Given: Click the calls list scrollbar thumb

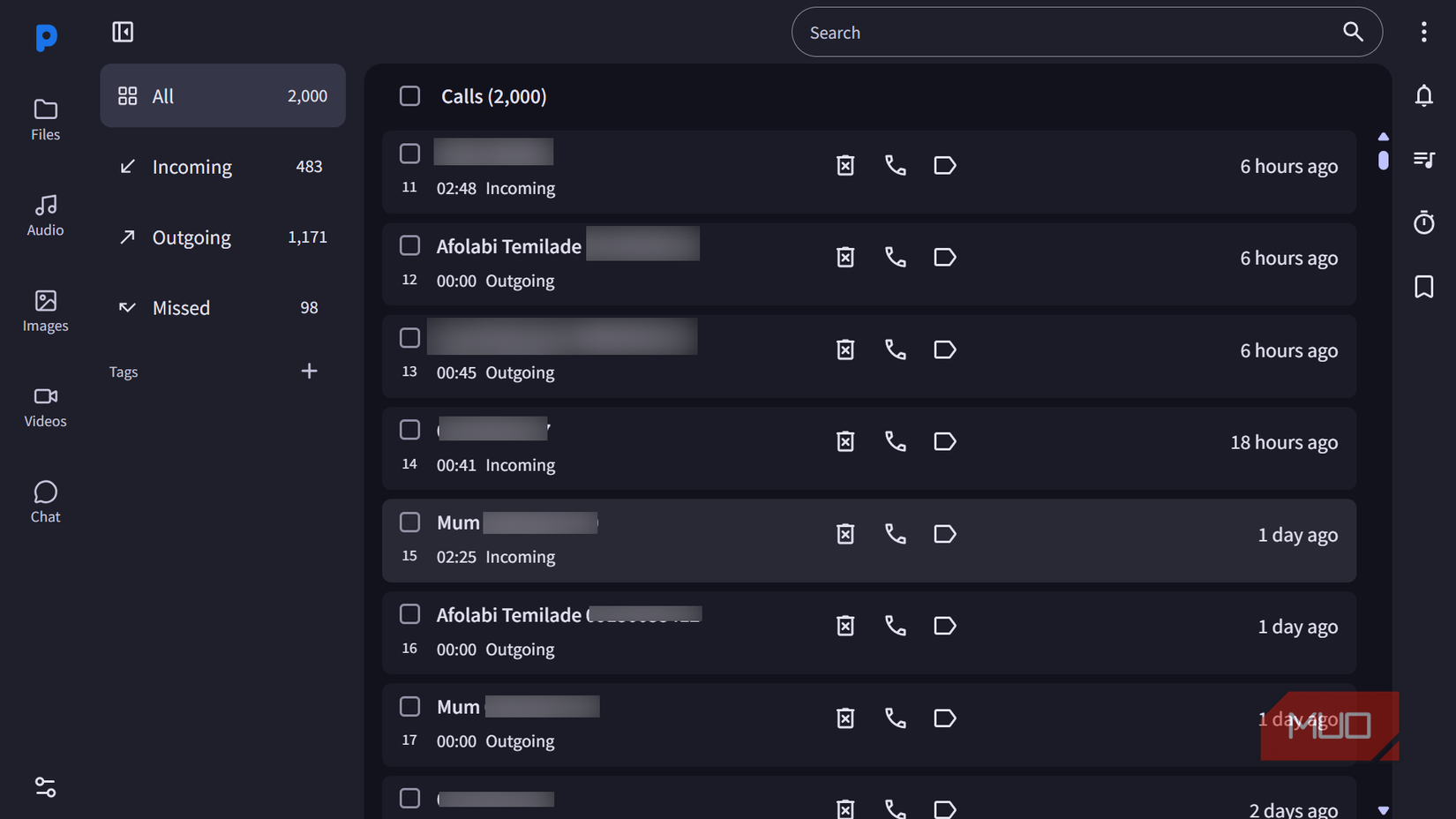Looking at the screenshot, I should [x=1384, y=160].
